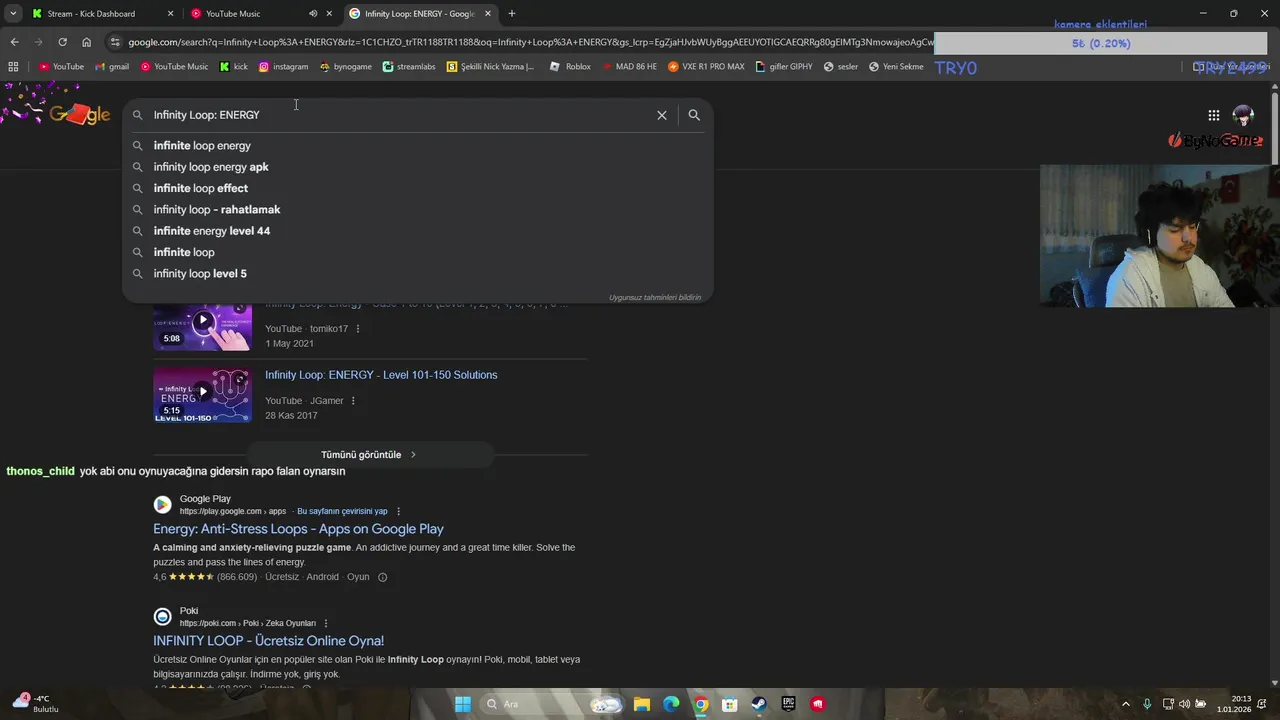Open the gmail bookmark
Viewport: 1280px width, 720px height.
click(112, 67)
